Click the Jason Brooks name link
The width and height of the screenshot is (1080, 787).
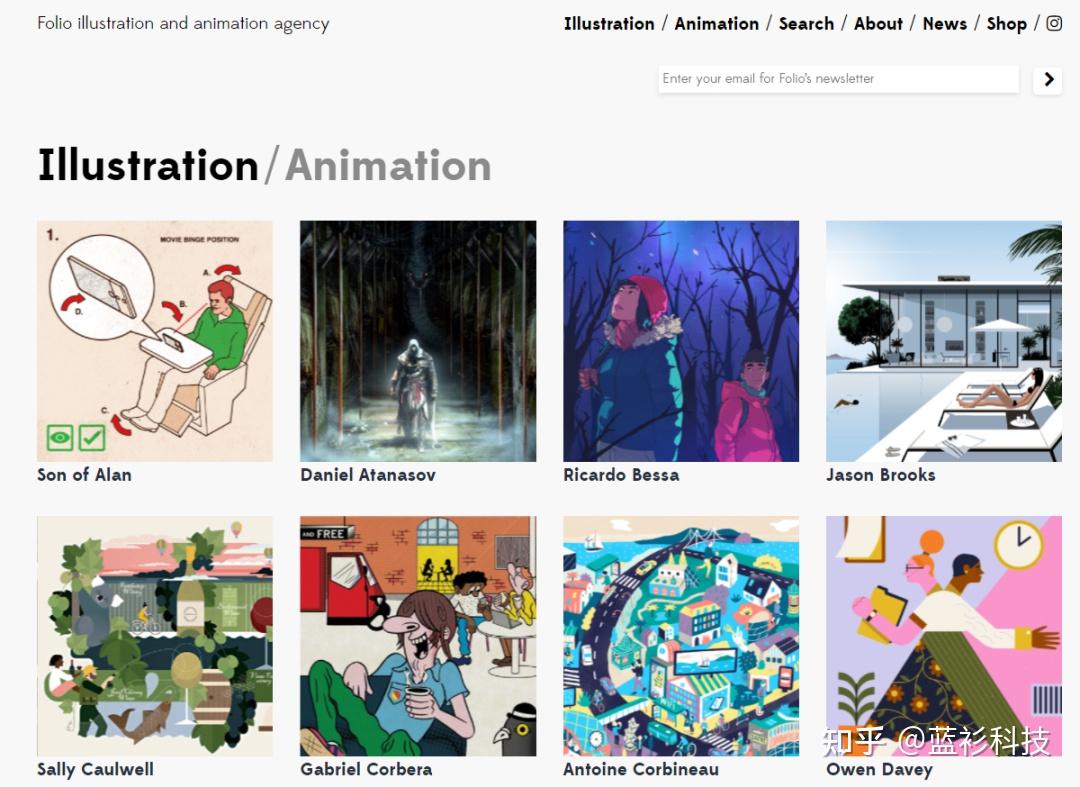(x=881, y=474)
